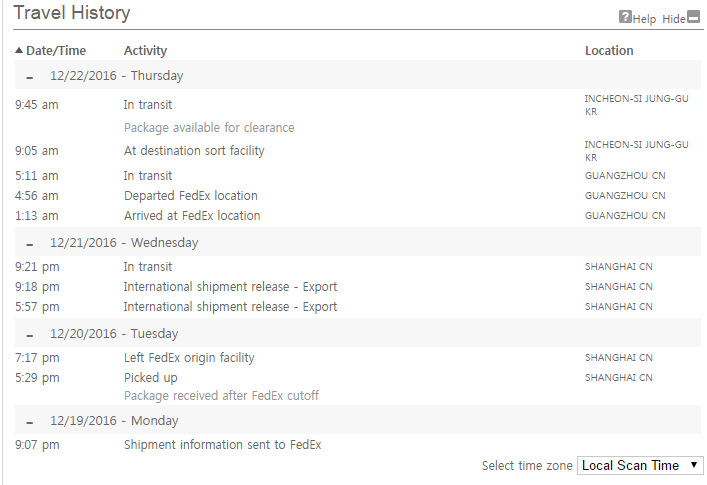Viewport: 707px width, 485px height.
Task: Click the sort arrow beside Date/Time
Action: 19,50
